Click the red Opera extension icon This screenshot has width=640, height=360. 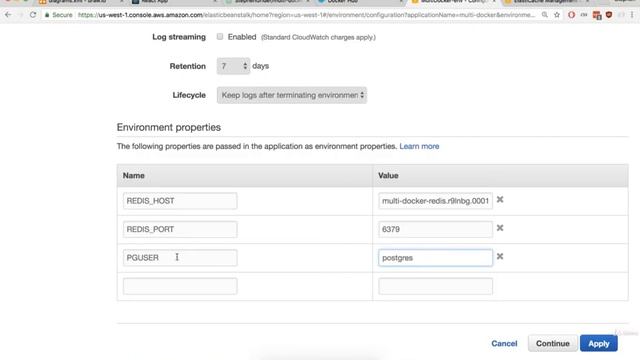pyautogui.click(x=571, y=15)
